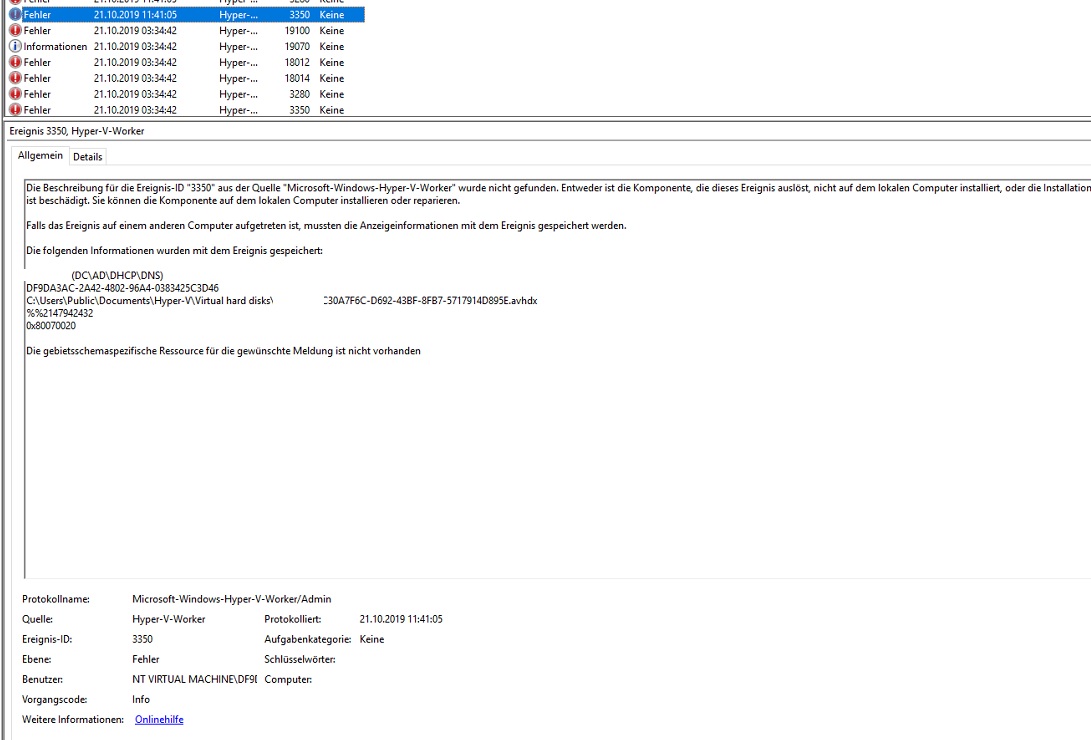
Task: Click the (DC\AD\DHCP\DNS) text line
Action: [117, 275]
